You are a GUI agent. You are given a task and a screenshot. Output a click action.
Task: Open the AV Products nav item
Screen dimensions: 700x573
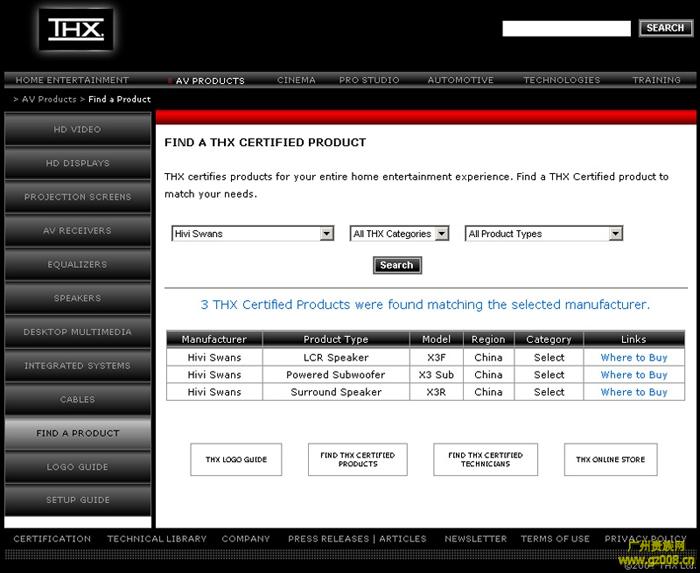(210, 80)
